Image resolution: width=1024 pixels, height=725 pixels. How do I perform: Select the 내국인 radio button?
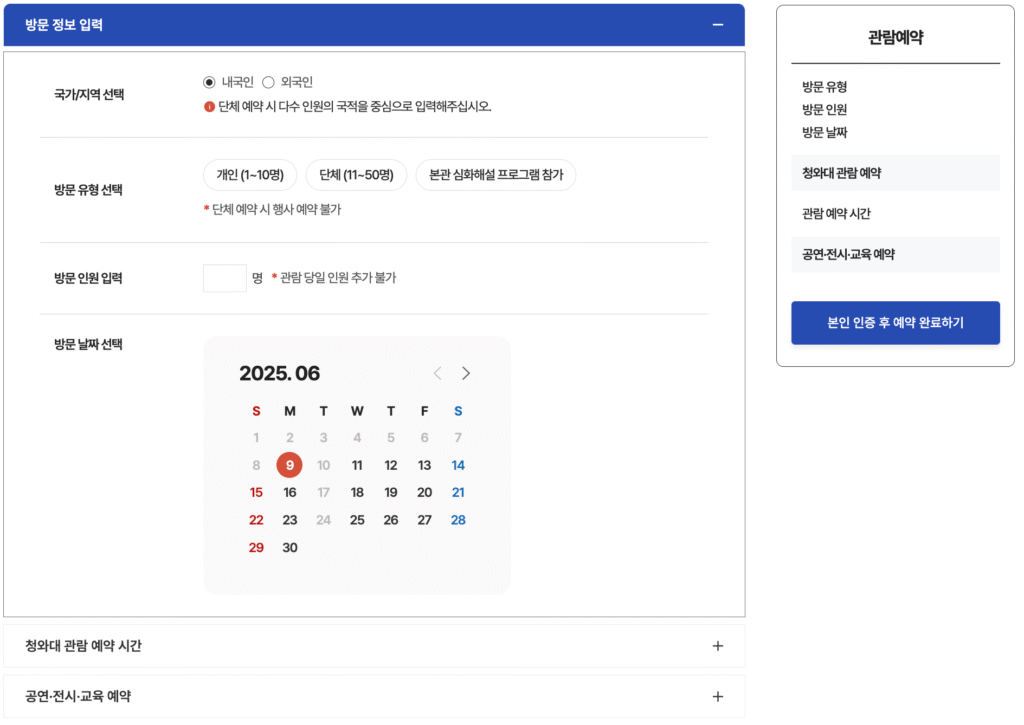pyautogui.click(x=209, y=82)
